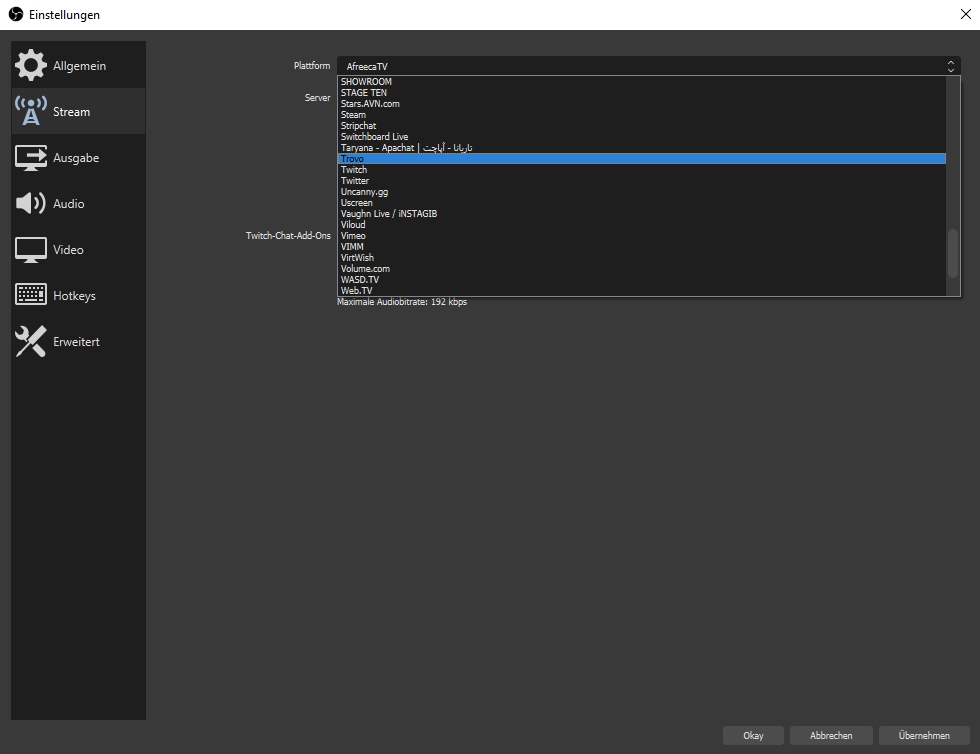Pick Vimeo from the dropdown list
The height and width of the screenshot is (754, 980).
click(x=353, y=236)
